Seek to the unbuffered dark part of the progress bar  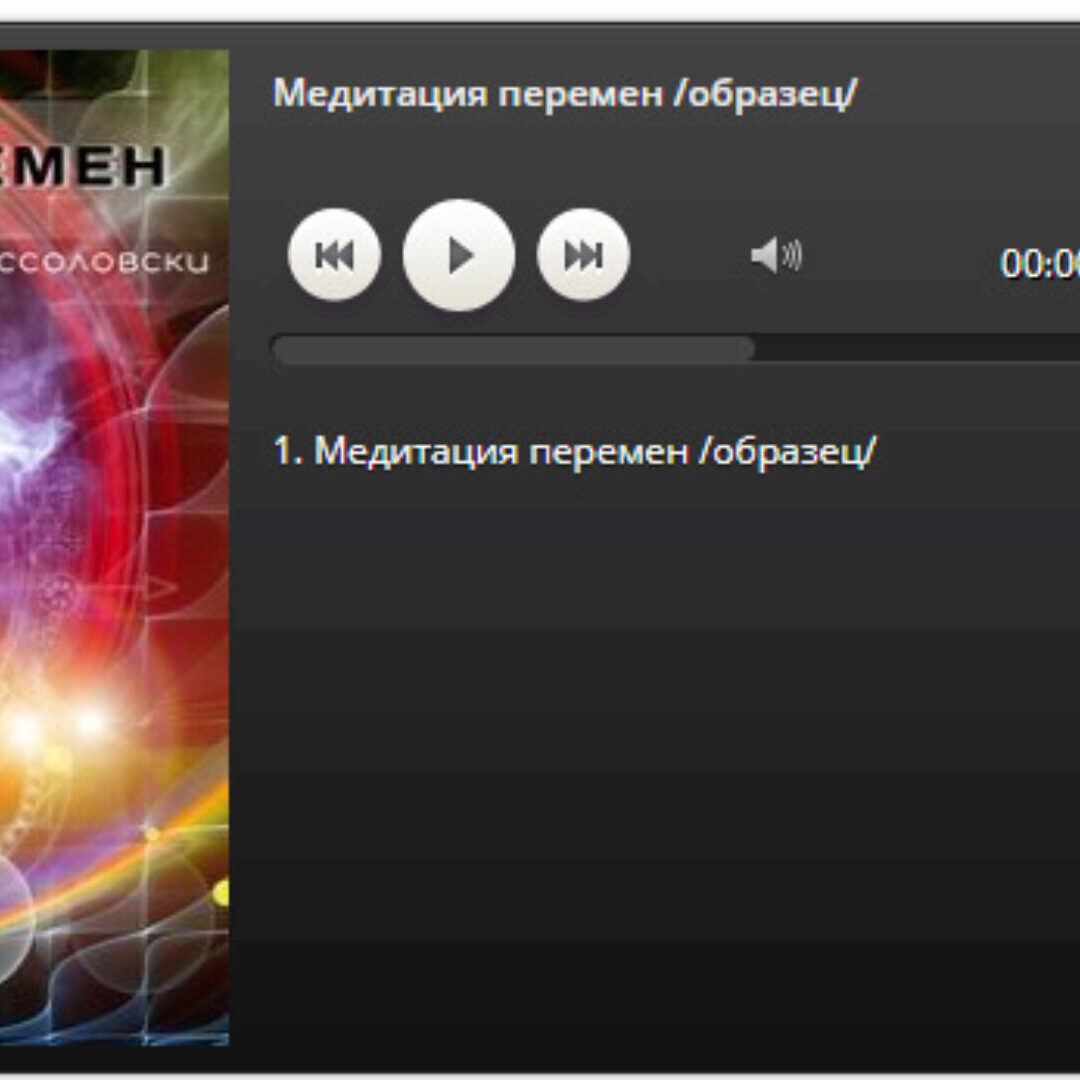click(917, 349)
